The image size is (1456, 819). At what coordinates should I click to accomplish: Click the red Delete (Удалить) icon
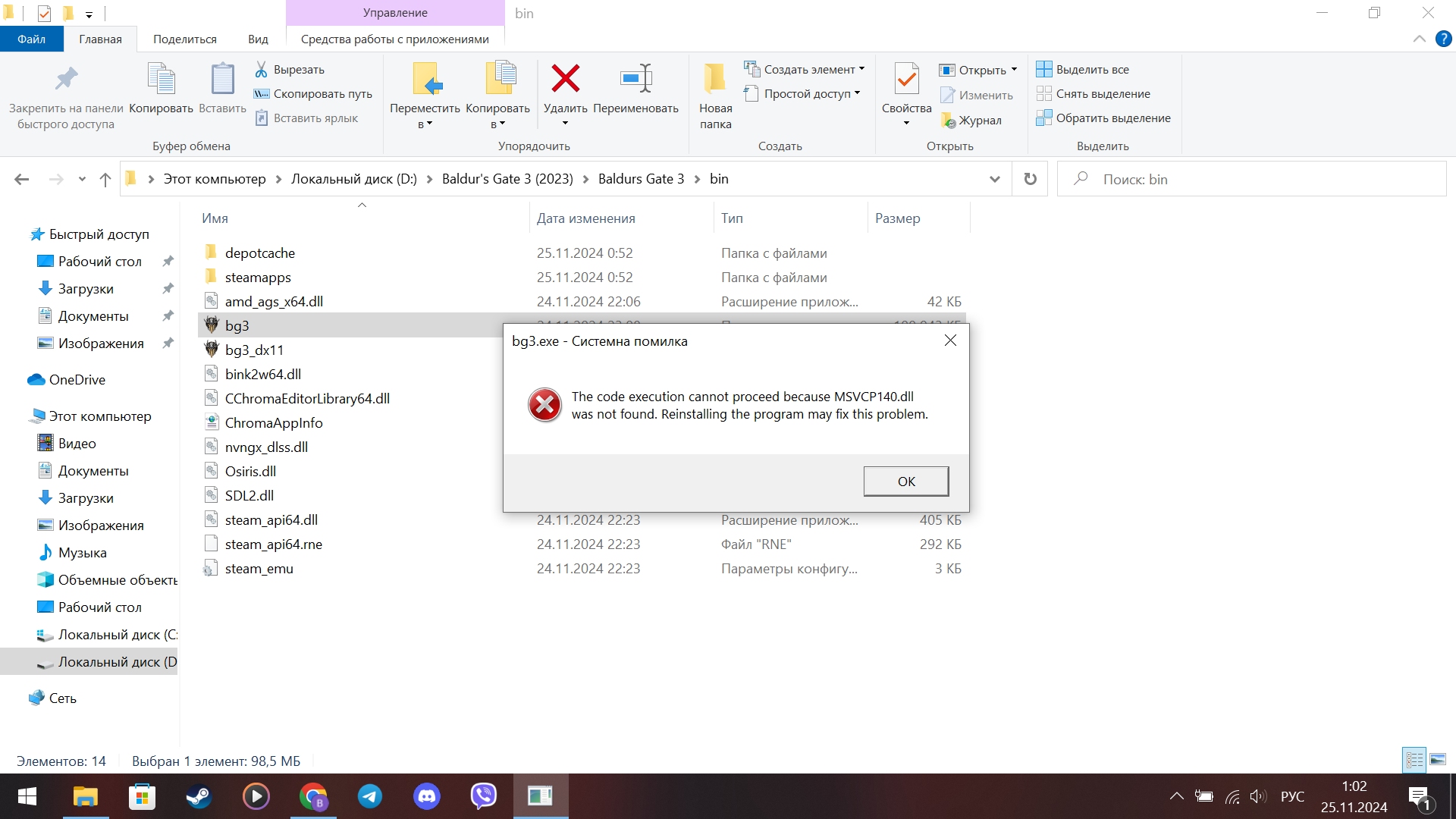pos(565,79)
